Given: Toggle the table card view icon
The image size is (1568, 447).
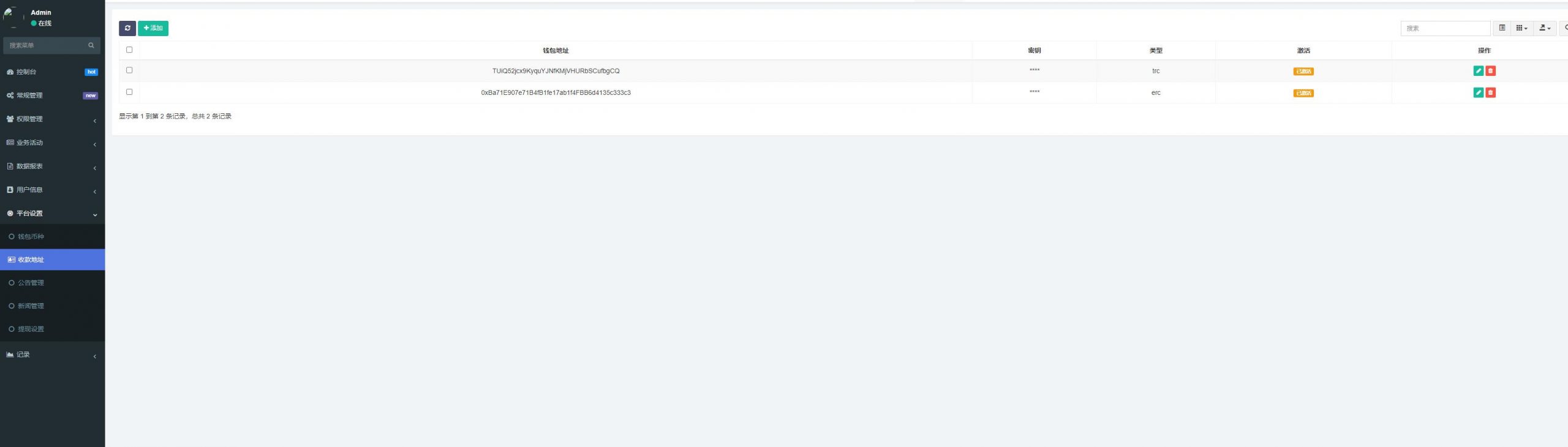Looking at the screenshot, I should [x=1502, y=28].
